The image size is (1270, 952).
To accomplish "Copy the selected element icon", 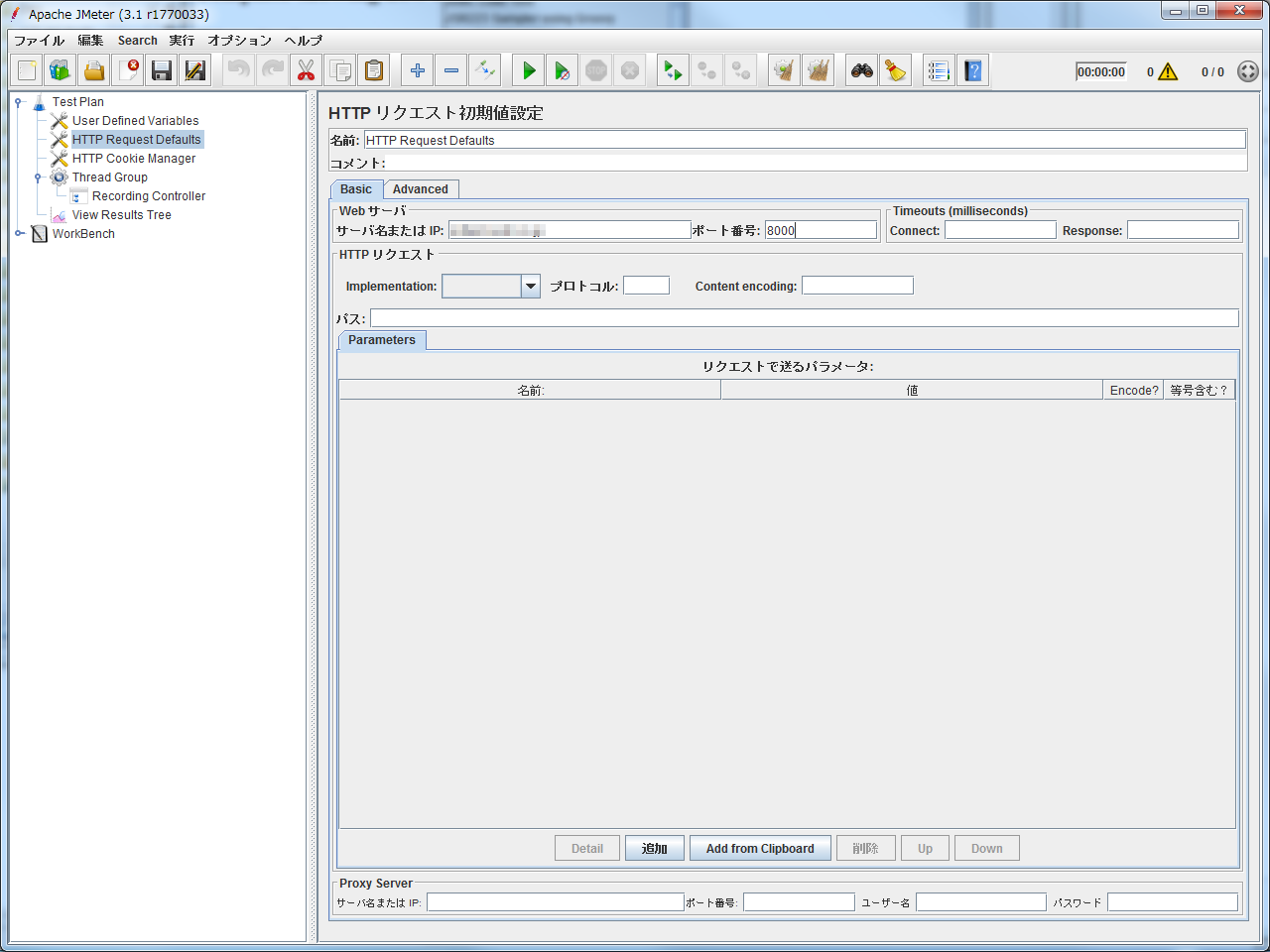I will click(x=339, y=70).
